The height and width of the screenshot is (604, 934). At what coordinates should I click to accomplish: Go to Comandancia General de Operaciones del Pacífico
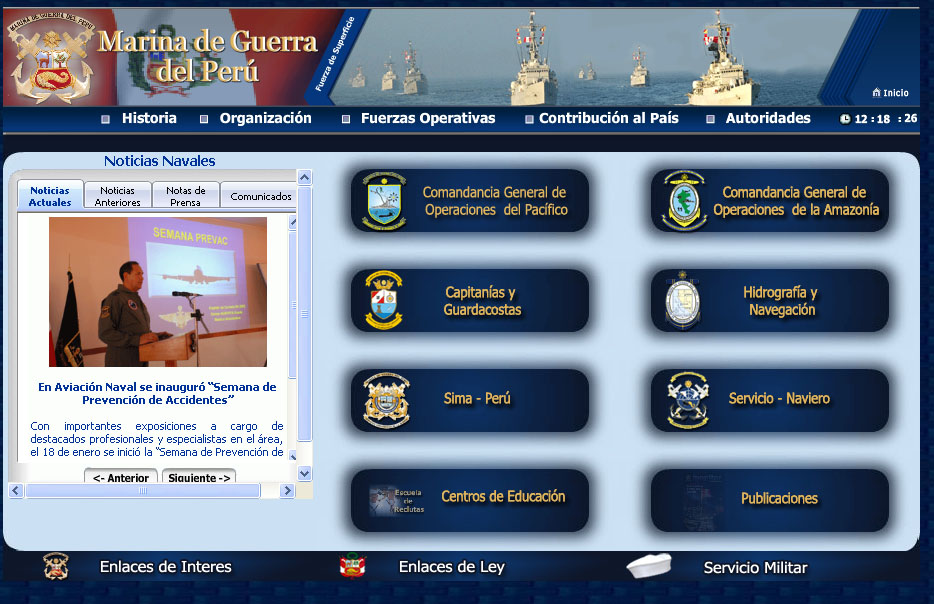[469, 201]
